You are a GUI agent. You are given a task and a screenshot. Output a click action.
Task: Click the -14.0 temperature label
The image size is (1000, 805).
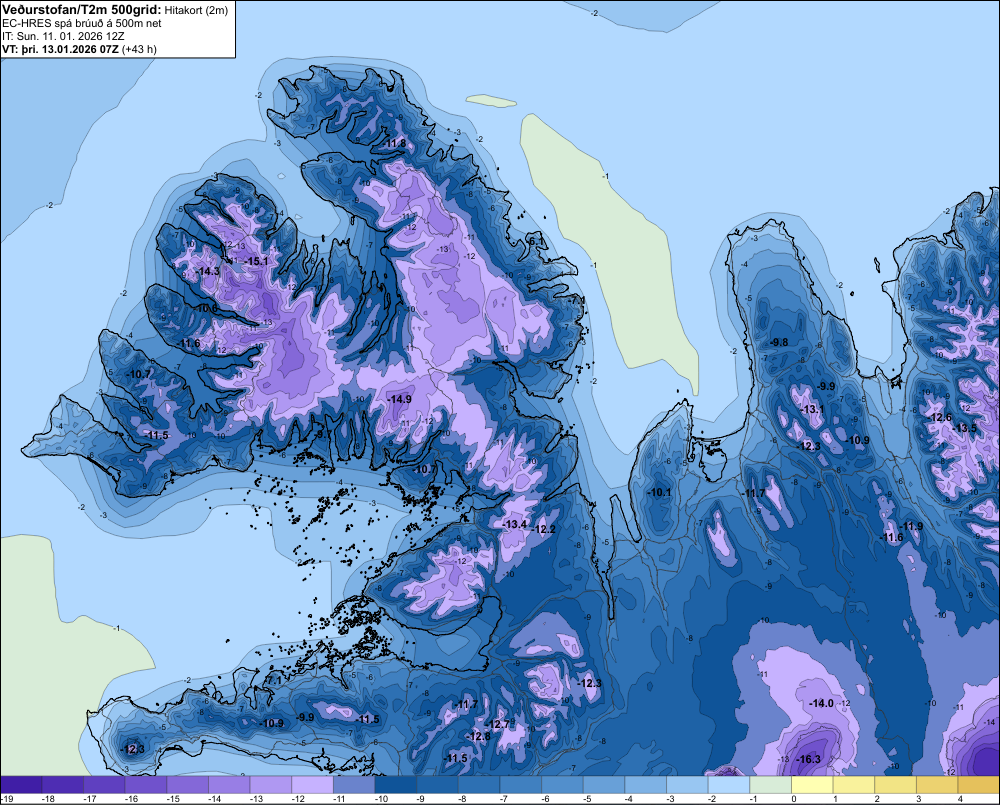tap(821, 703)
